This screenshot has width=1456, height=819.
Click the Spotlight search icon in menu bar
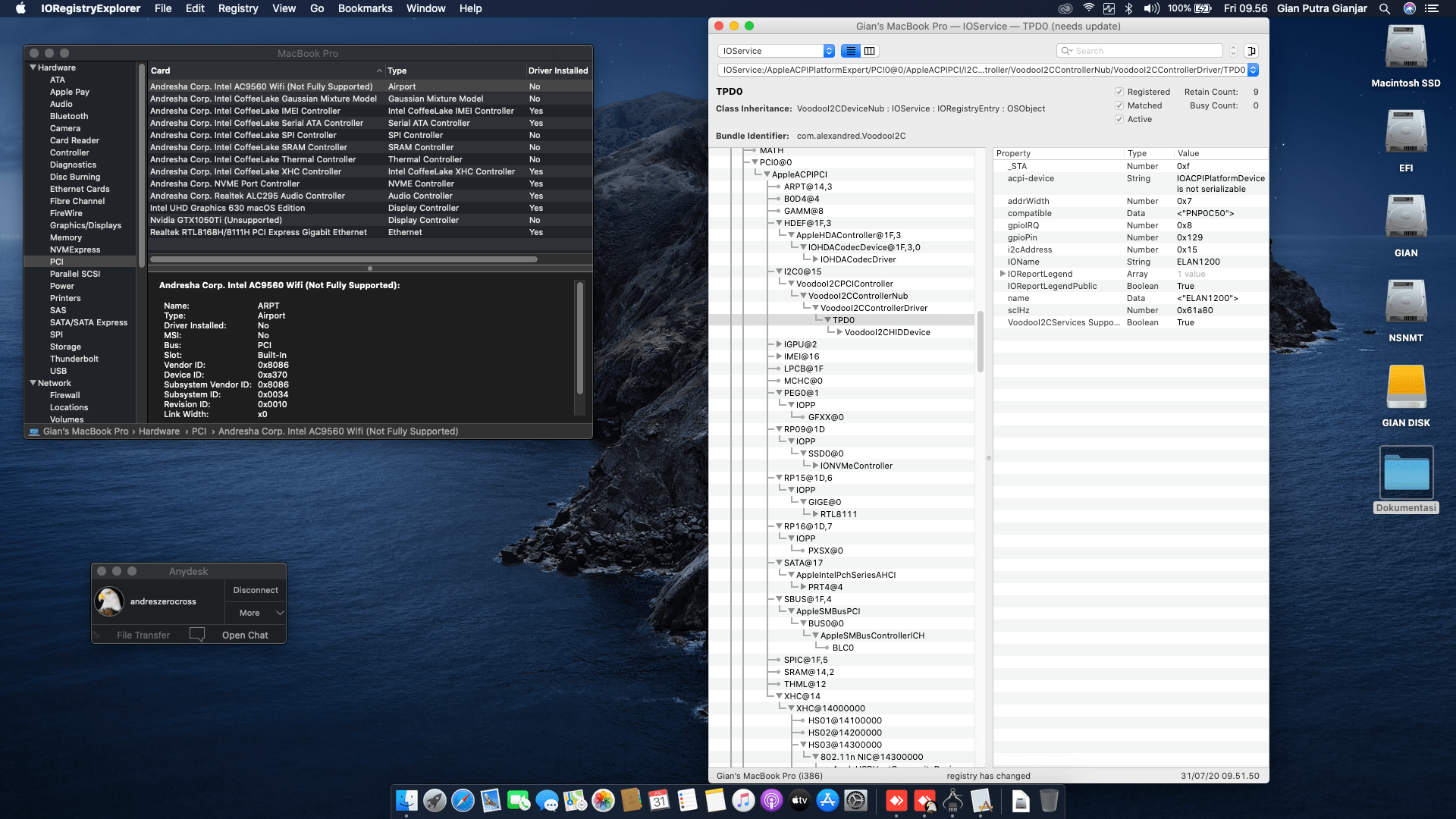coord(1385,8)
